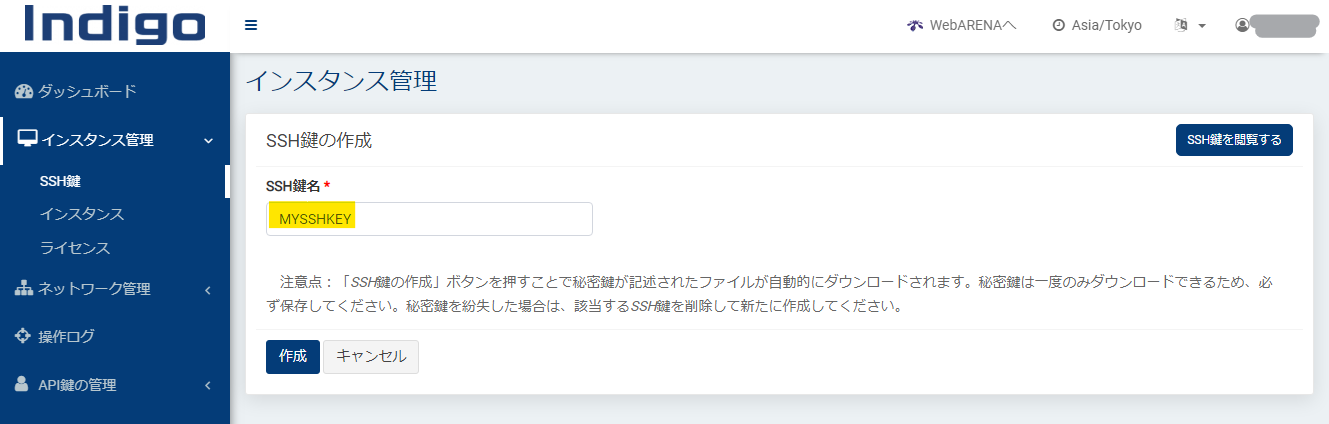Click the SSH鍵を閲覧する button

click(1234, 140)
